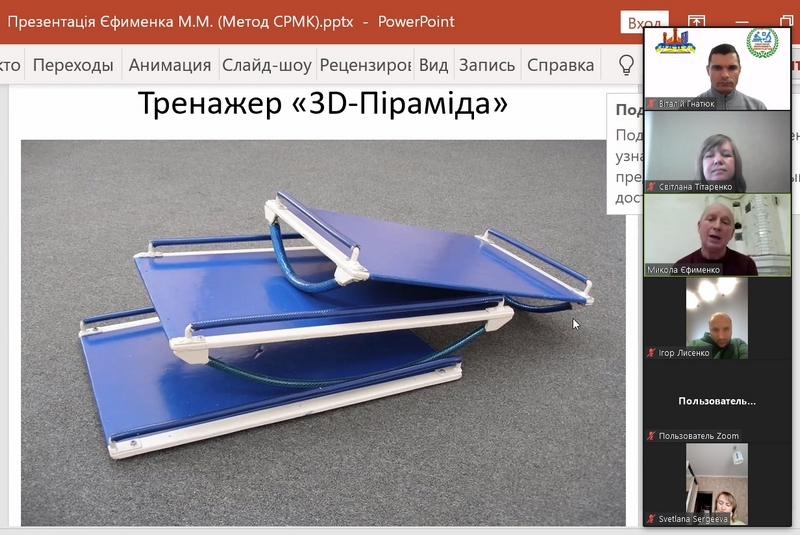Switch to the Анимация tab
This screenshot has height=535, width=800.
pyautogui.click(x=170, y=66)
